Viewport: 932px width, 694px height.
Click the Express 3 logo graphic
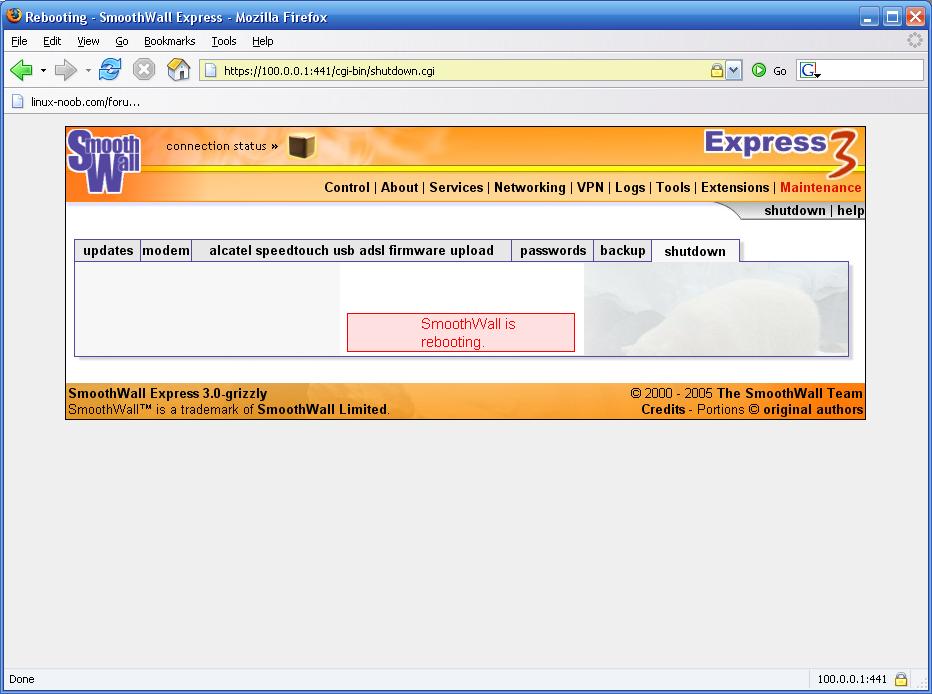pyautogui.click(x=781, y=152)
